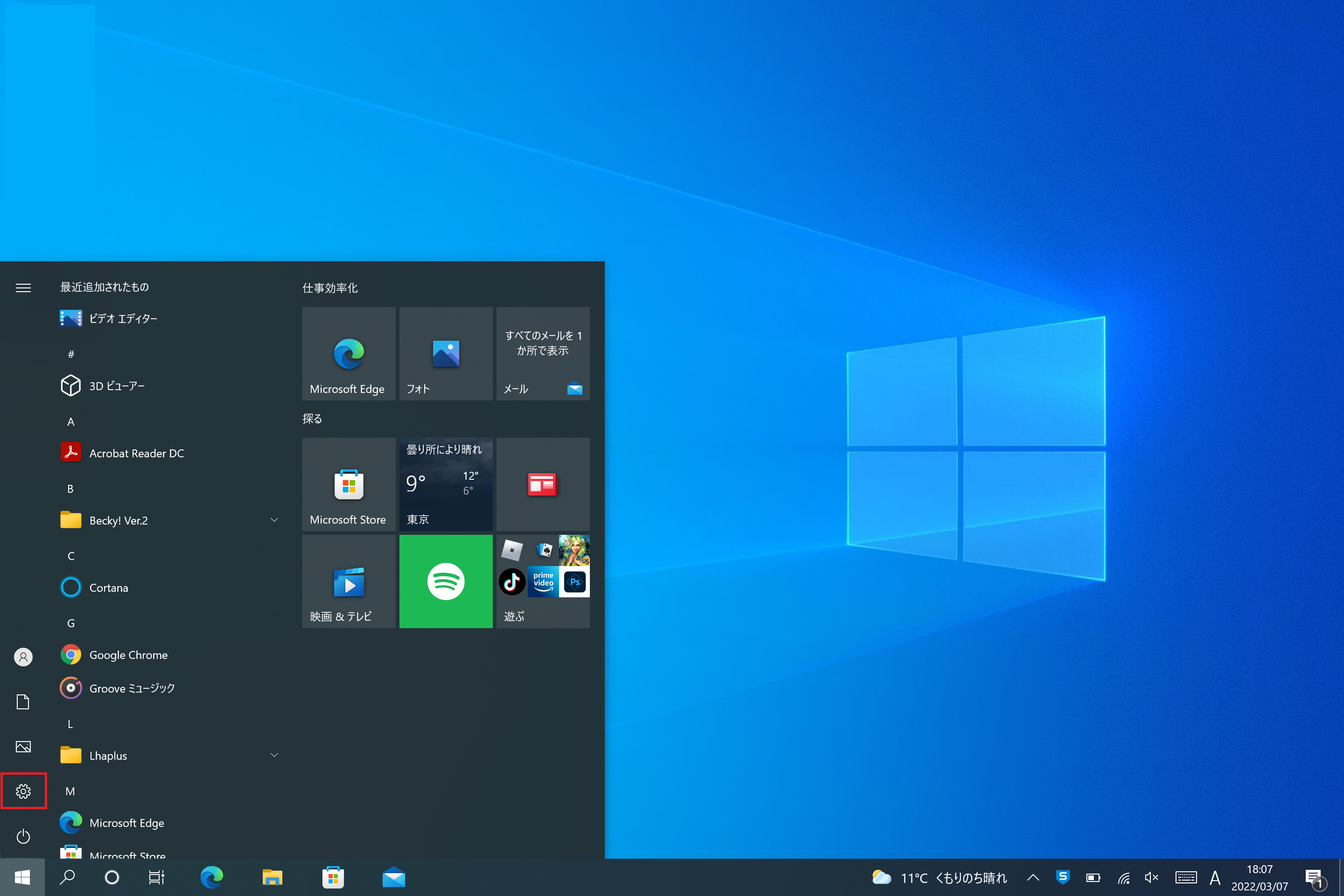Open Photoshop Express in 遊ぶ folder tile

(x=574, y=582)
